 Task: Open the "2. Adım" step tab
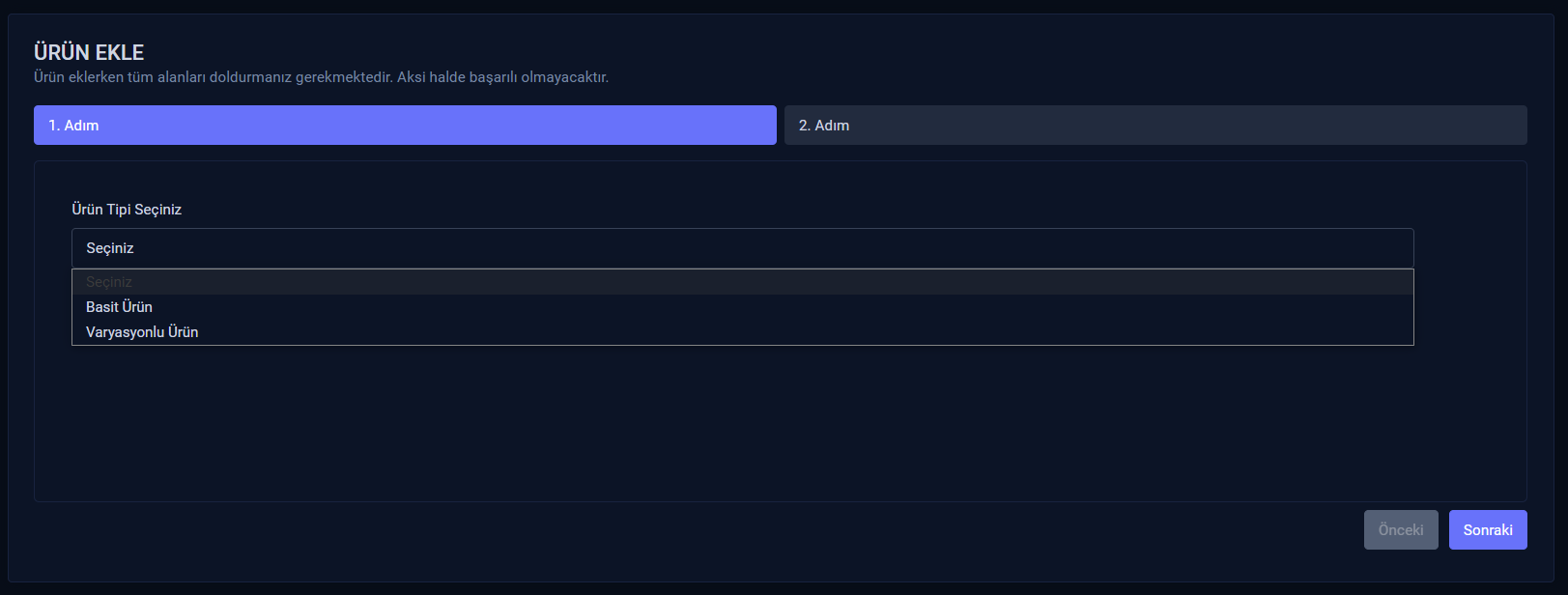tap(1155, 126)
